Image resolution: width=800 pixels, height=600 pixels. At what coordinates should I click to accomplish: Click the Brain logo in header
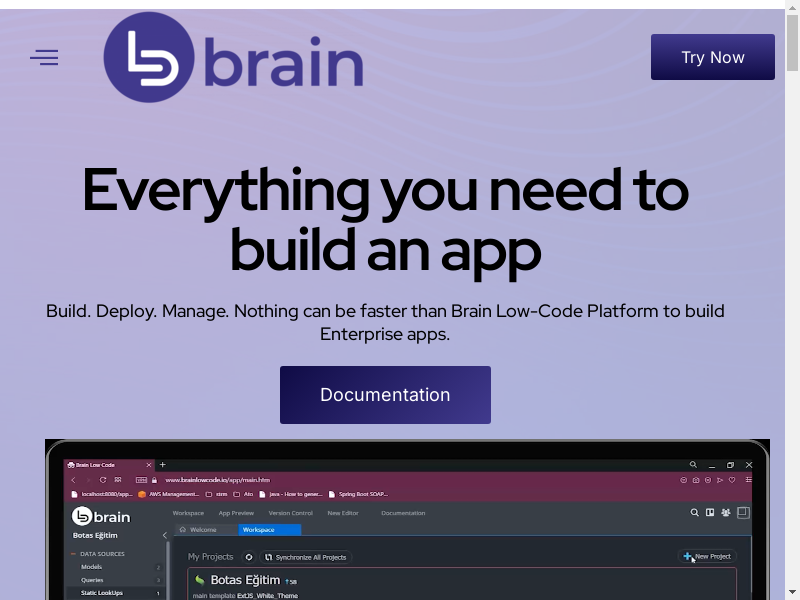pos(233,58)
